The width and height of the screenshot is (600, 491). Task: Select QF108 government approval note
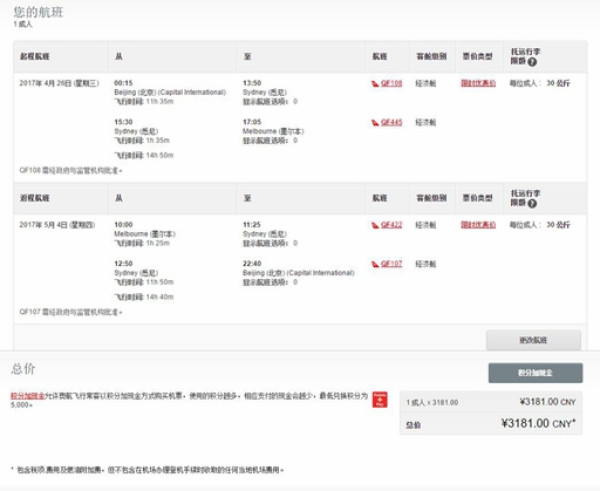click(71, 170)
